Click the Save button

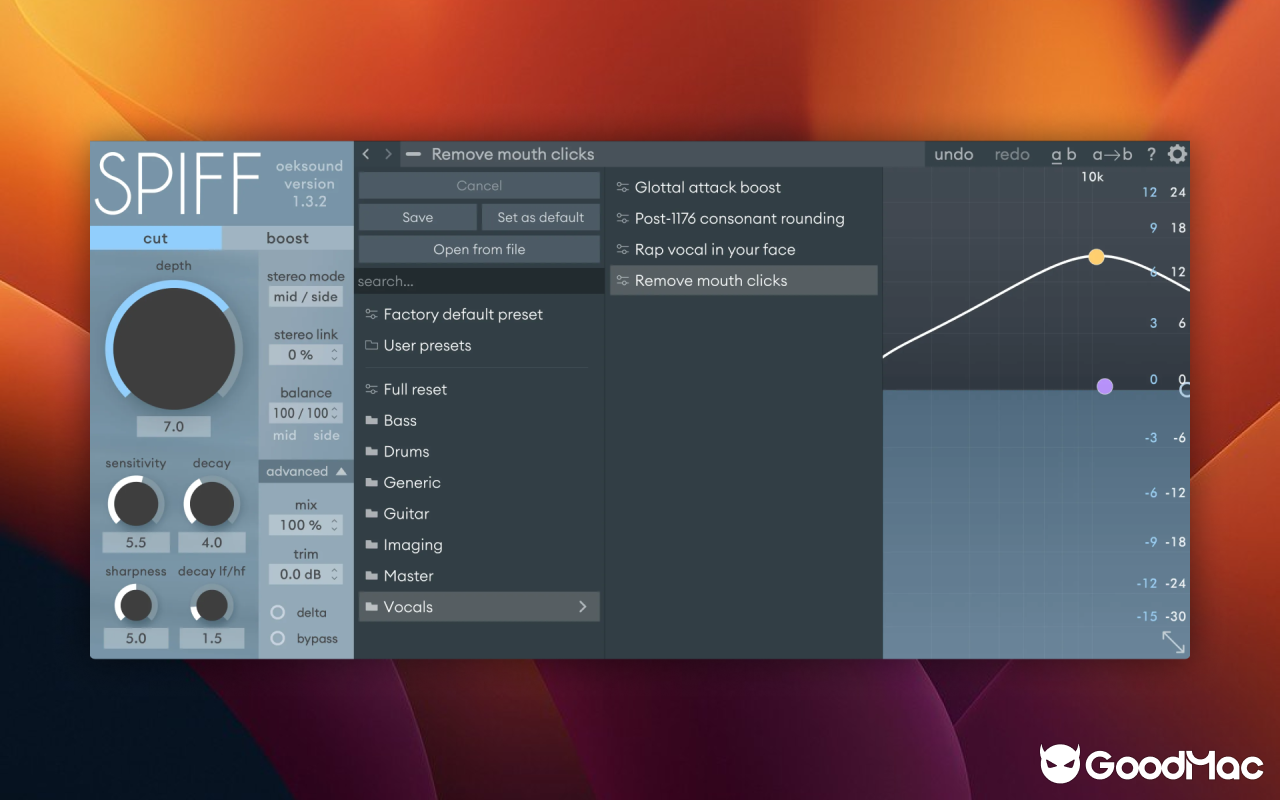point(417,217)
